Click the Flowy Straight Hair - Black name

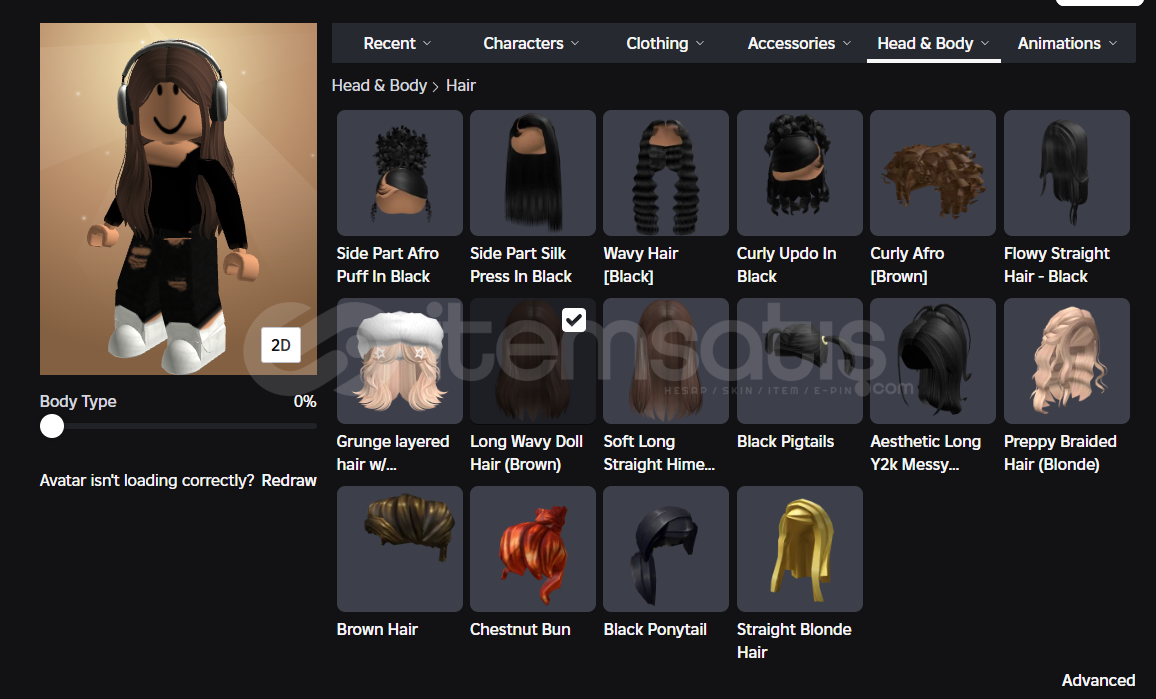coord(1056,265)
